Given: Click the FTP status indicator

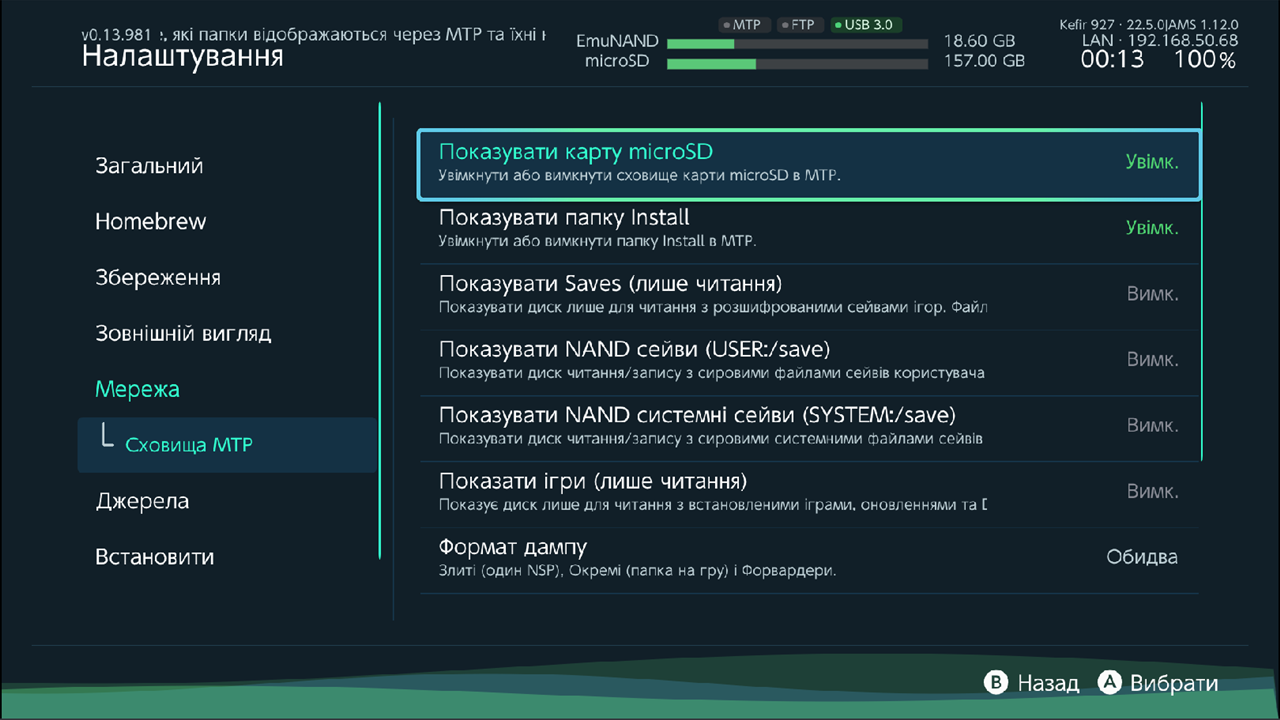Looking at the screenshot, I should (798, 24).
